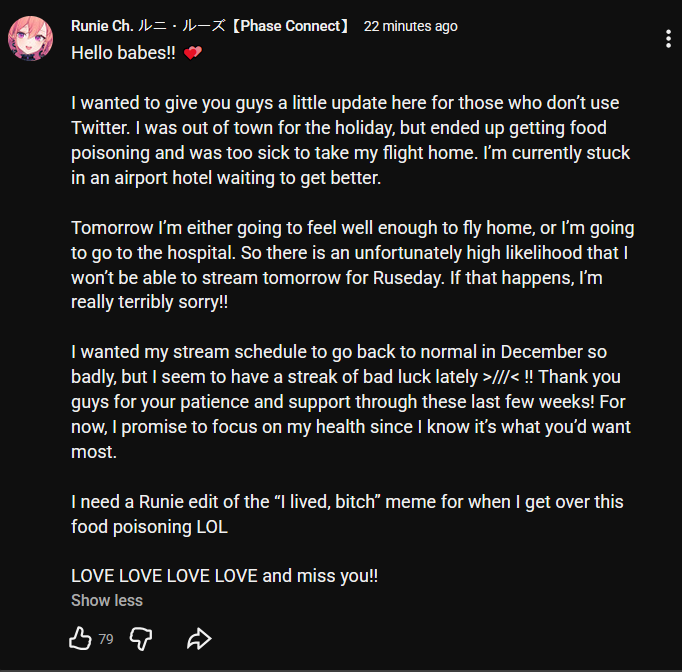Click the word Ruseday in the post

[x=408, y=277]
